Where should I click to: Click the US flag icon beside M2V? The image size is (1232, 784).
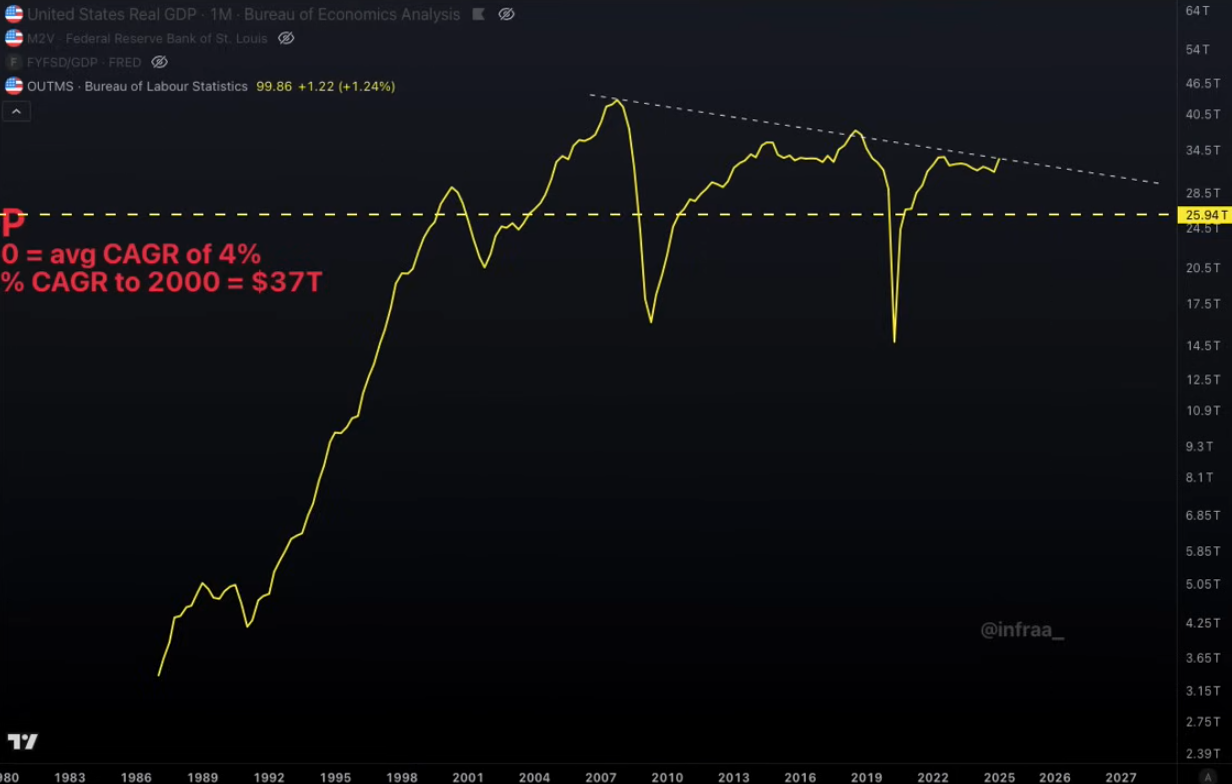(x=14, y=38)
